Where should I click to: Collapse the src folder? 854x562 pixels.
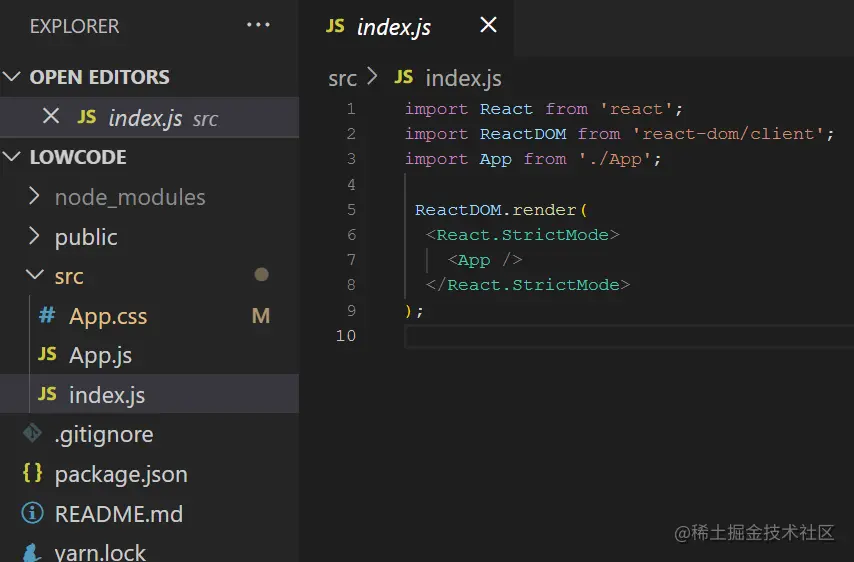coord(35,275)
